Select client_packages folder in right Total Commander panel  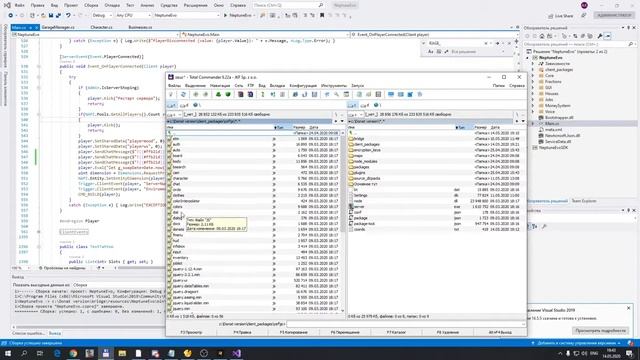[367, 144]
